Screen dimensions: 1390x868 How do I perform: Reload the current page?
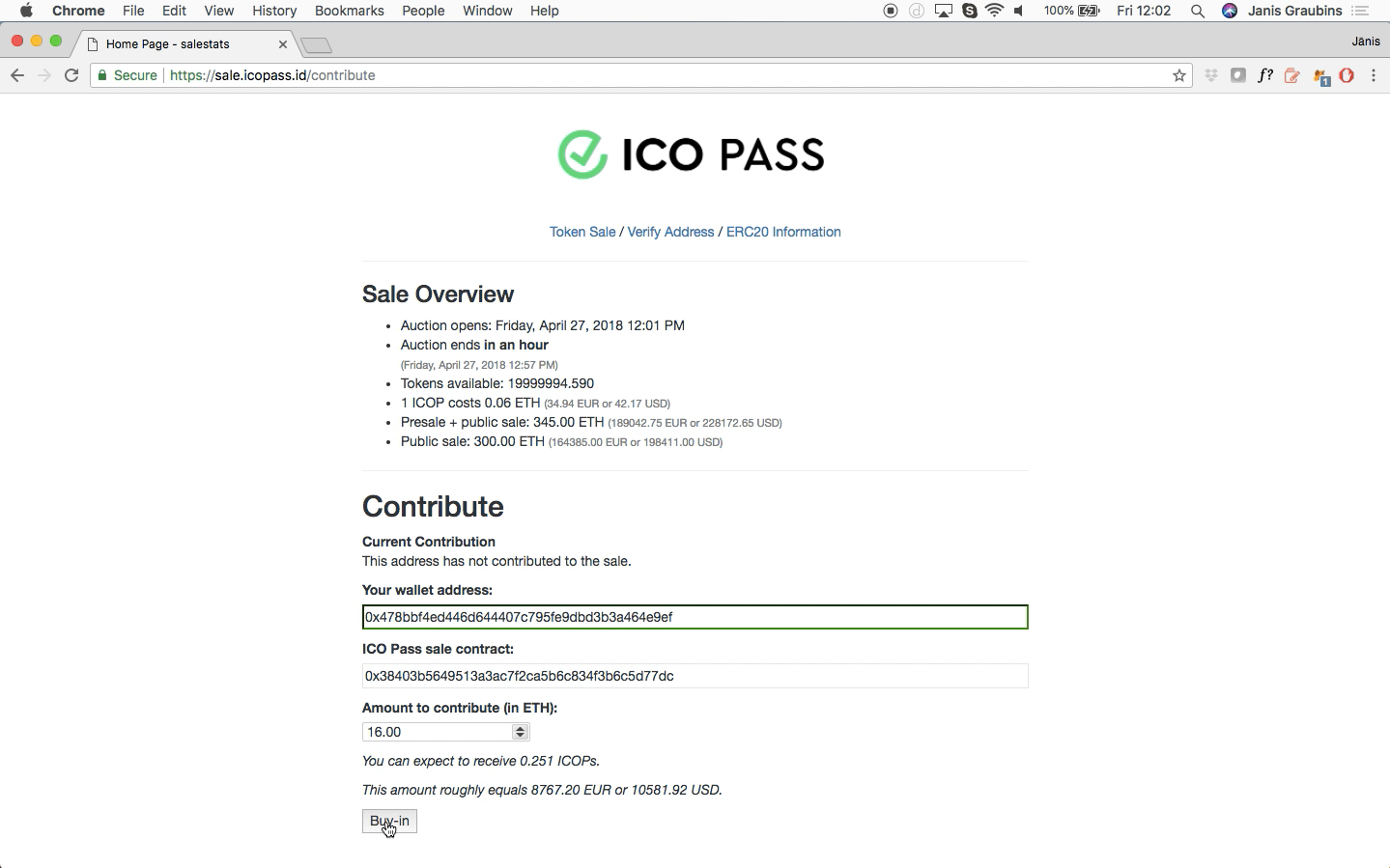point(71,75)
